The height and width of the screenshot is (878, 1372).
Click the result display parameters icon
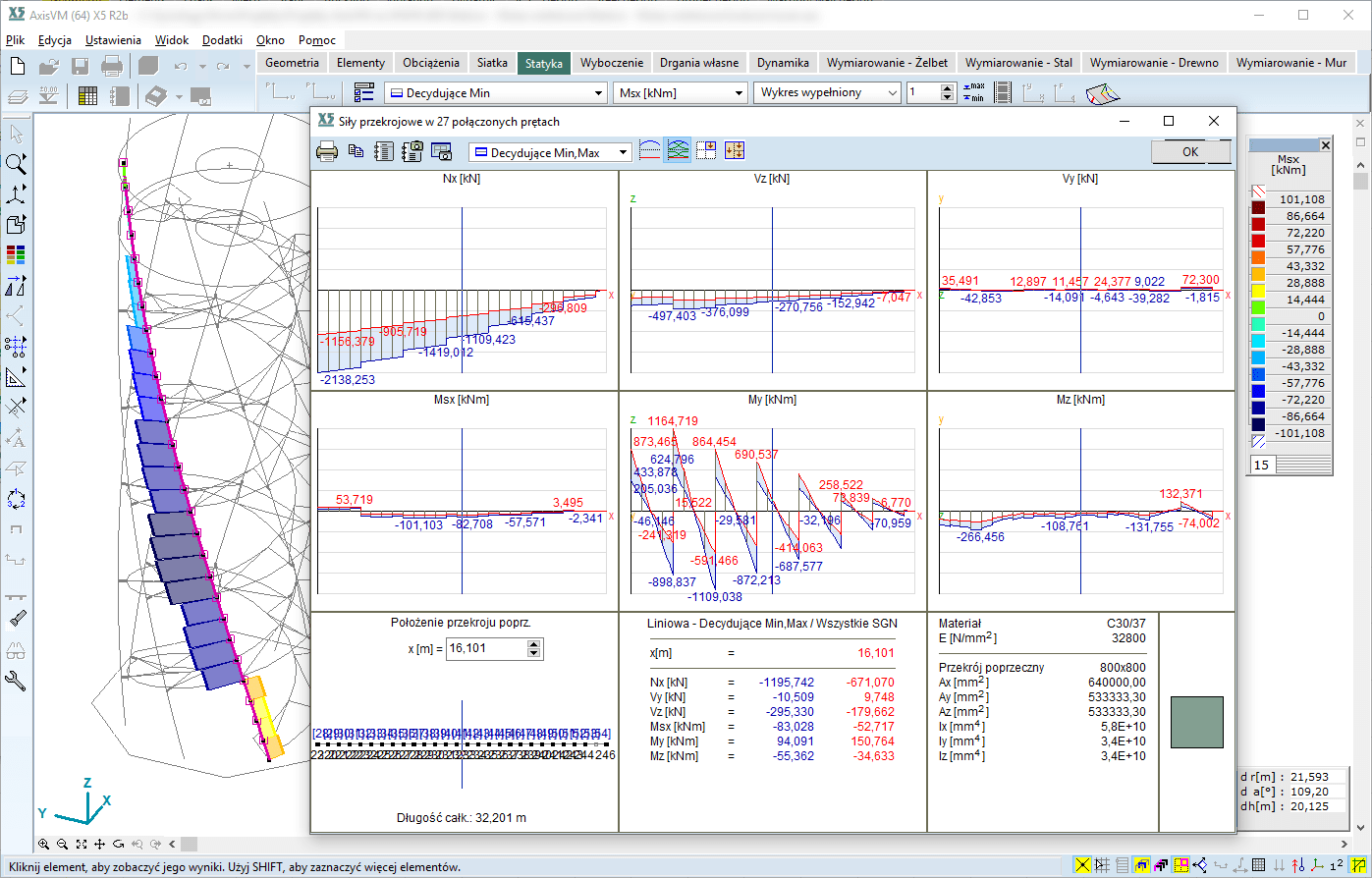(363, 92)
